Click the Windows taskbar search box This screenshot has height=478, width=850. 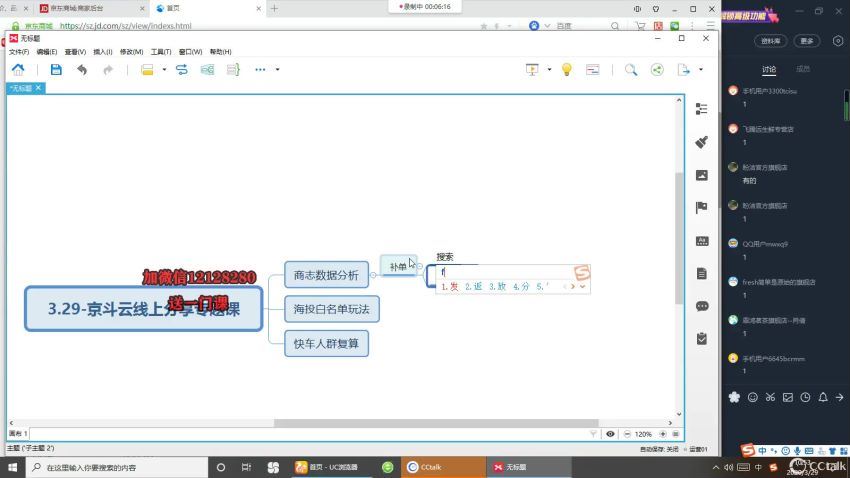tap(117, 467)
